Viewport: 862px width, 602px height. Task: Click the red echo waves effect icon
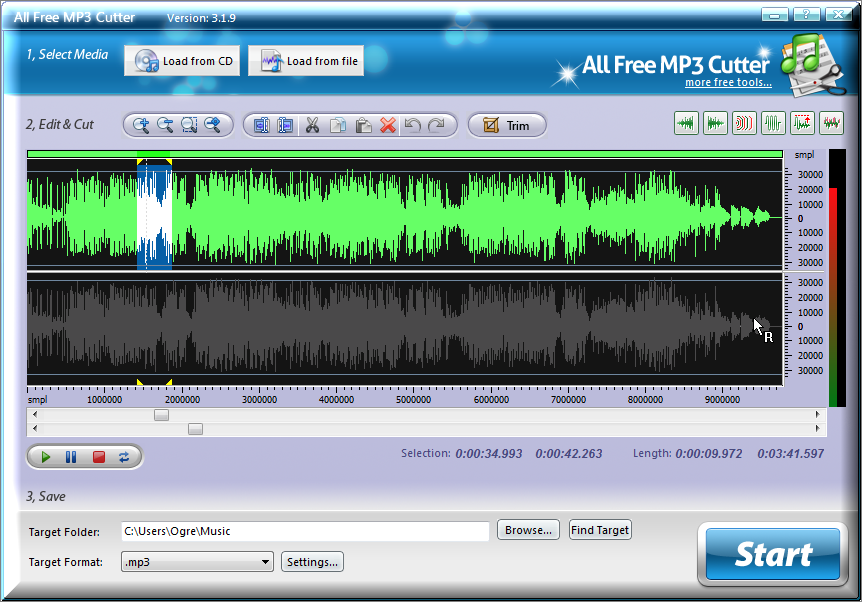pos(744,123)
